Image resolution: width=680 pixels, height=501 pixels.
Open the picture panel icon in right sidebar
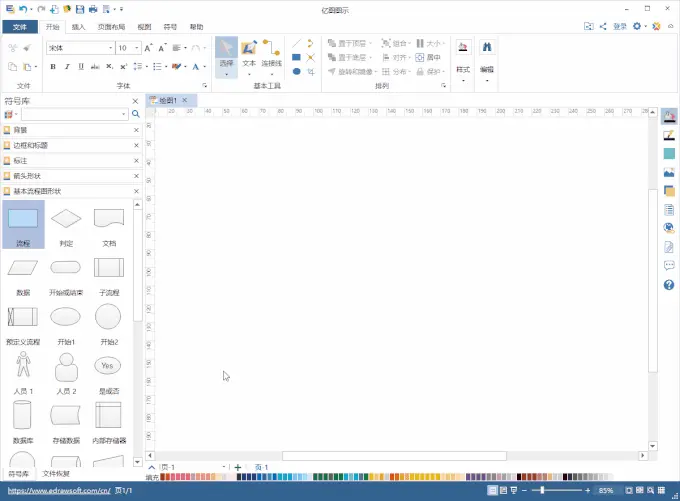[669, 173]
